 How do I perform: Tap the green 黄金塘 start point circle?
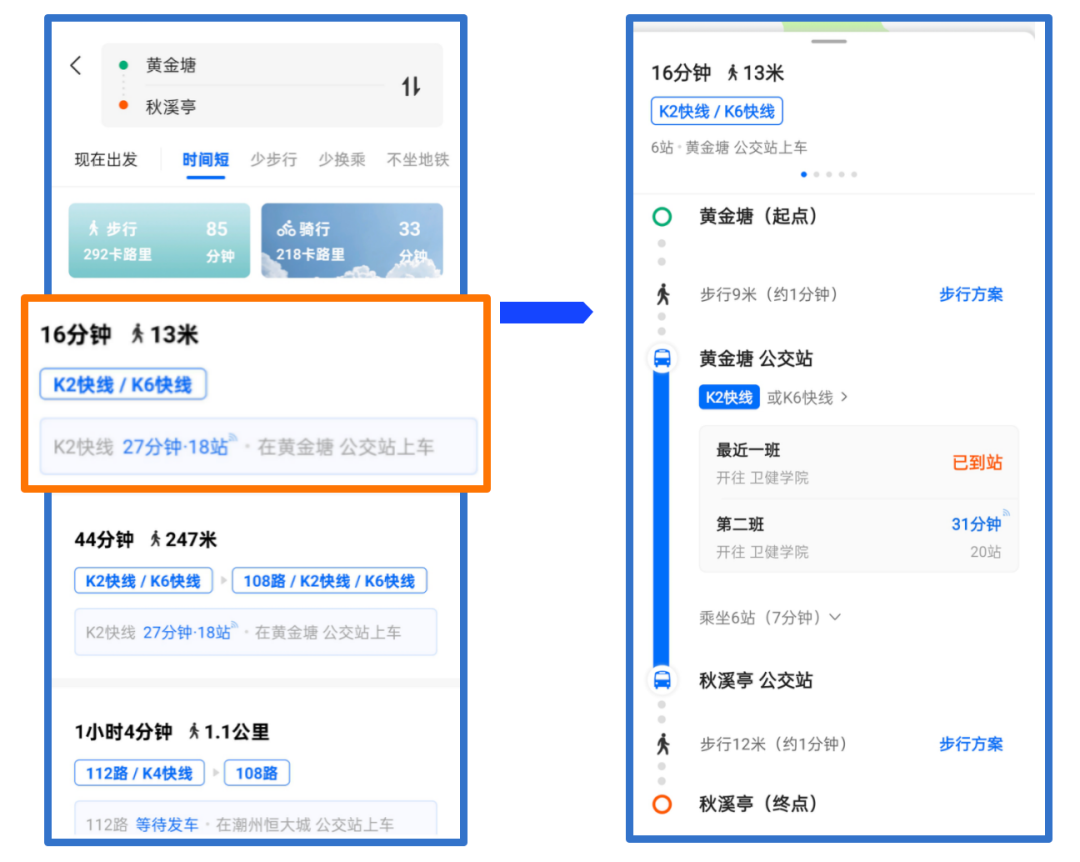662,217
